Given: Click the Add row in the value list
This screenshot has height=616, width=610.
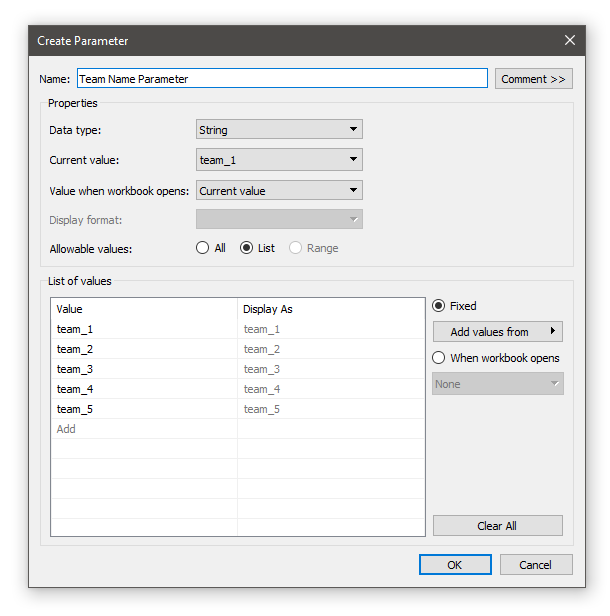Looking at the screenshot, I should [144, 429].
